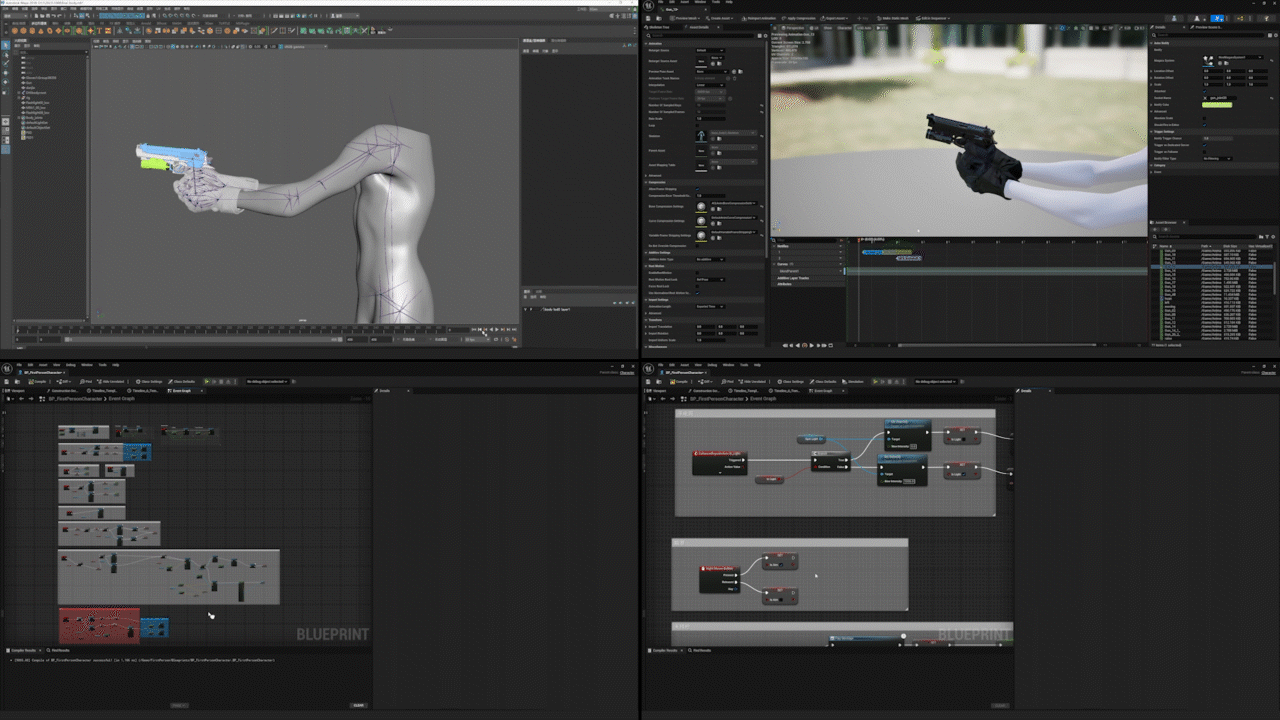
Task: Click the Skeleton asset thumbnail in Asset Details
Action: (x=701, y=136)
